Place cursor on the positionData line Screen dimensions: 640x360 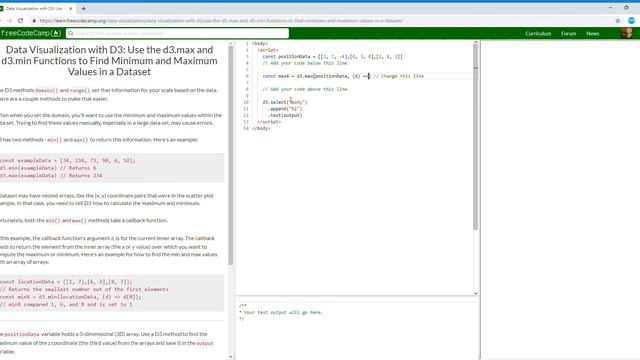click(332, 56)
